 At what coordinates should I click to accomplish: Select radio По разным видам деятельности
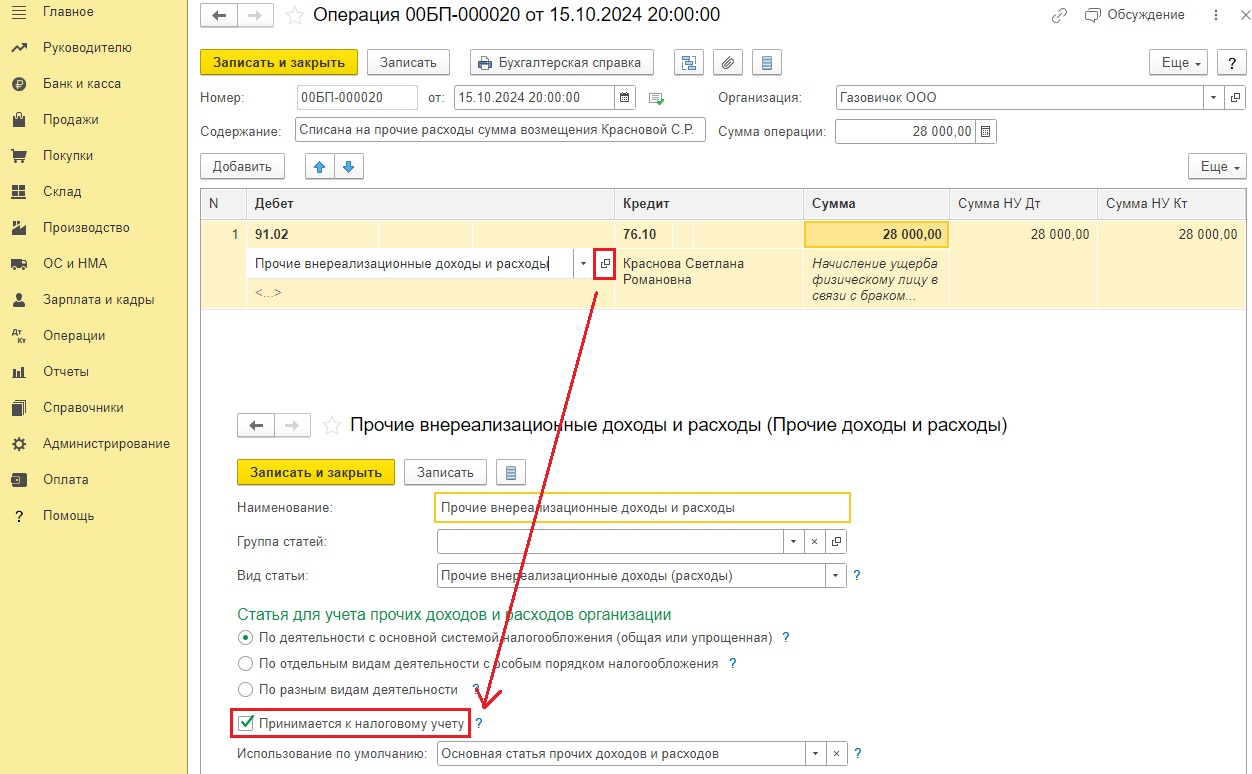246,689
